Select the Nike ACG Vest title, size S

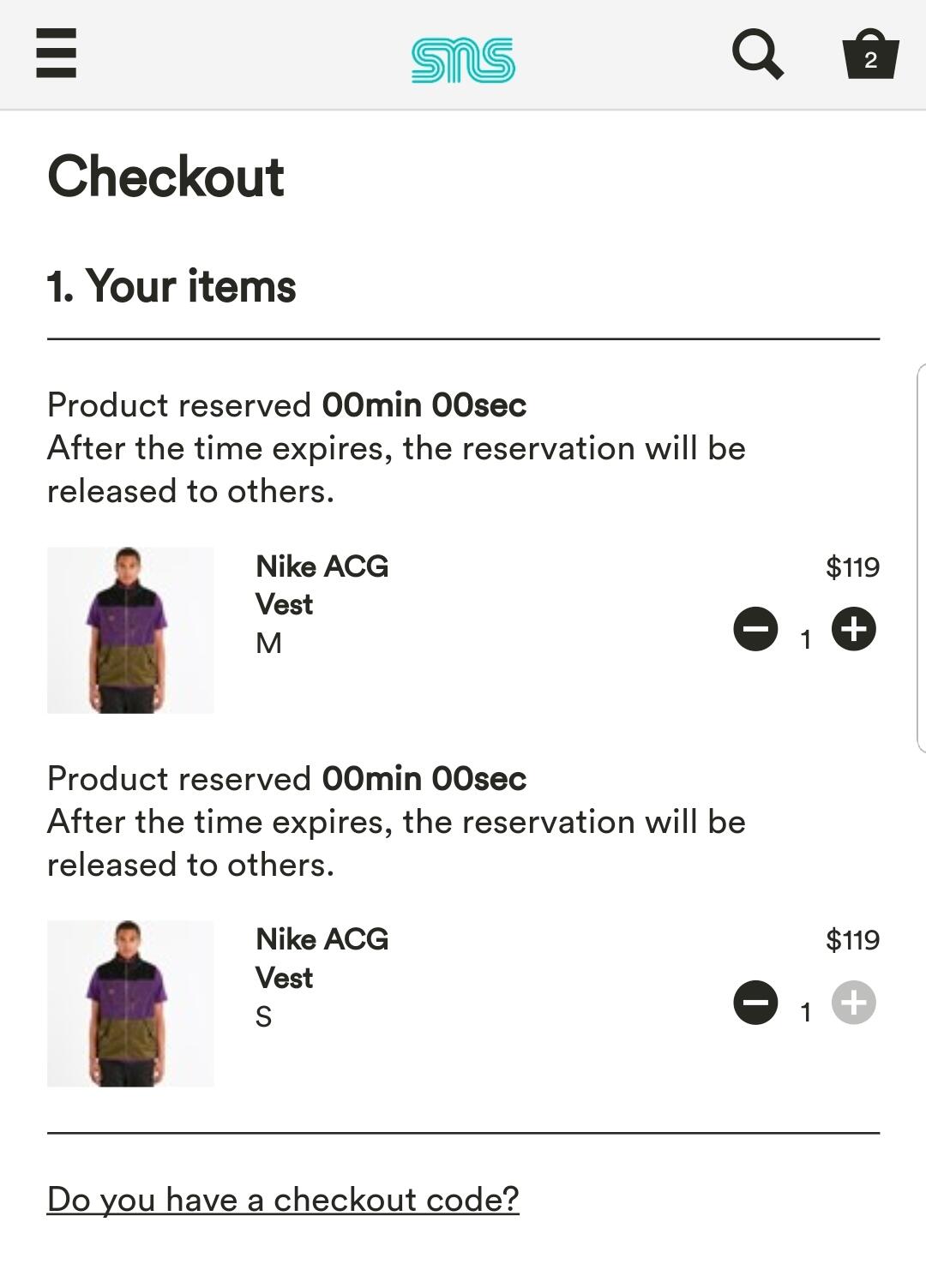coord(322,959)
